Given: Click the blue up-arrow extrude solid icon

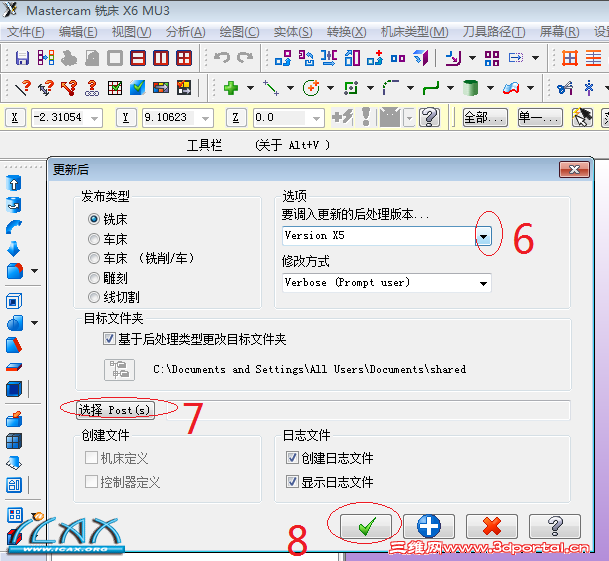Looking at the screenshot, I should click(14, 183).
